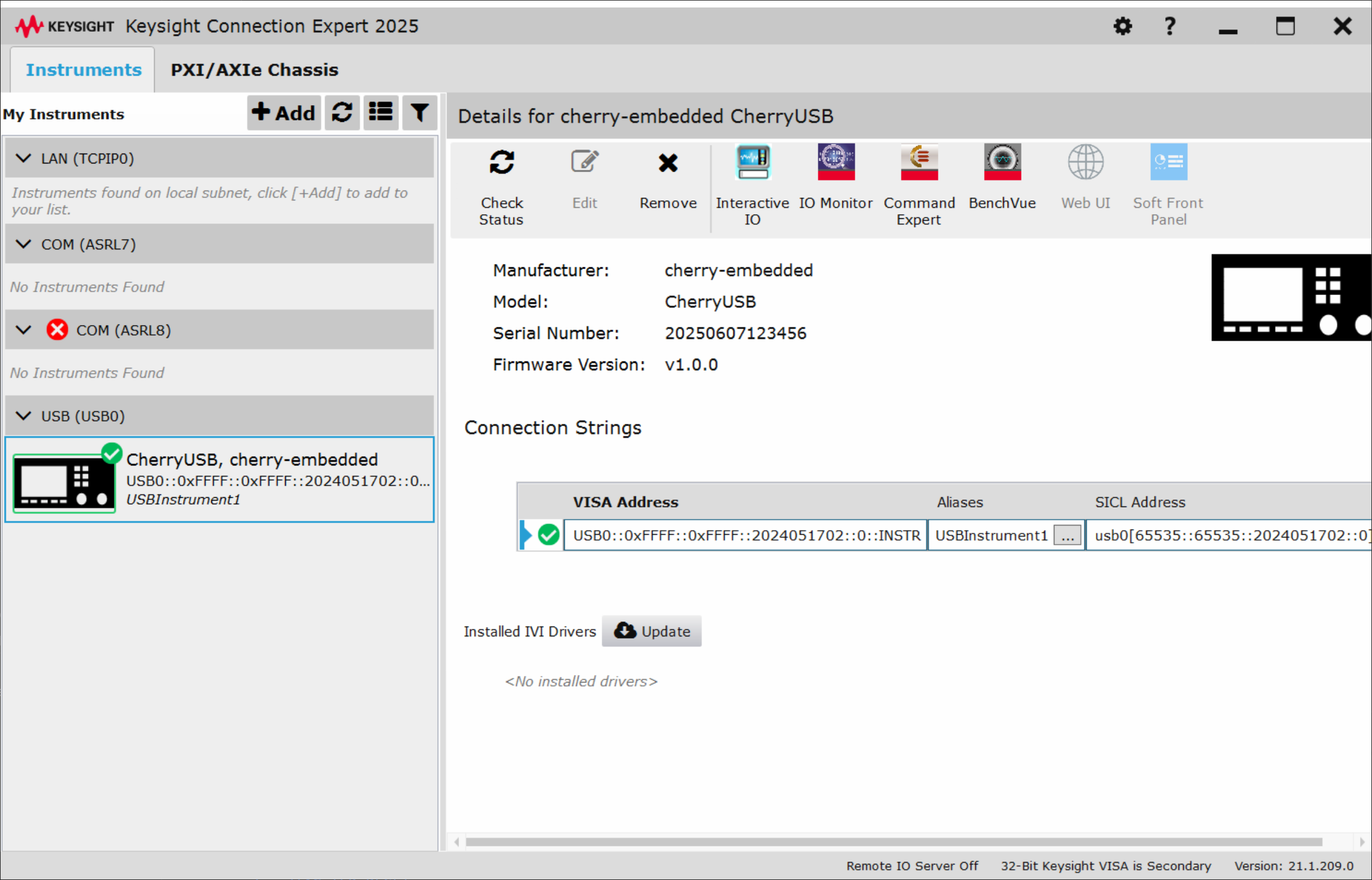Open help question mark
Screen dimensions: 1372x880
1169,26
